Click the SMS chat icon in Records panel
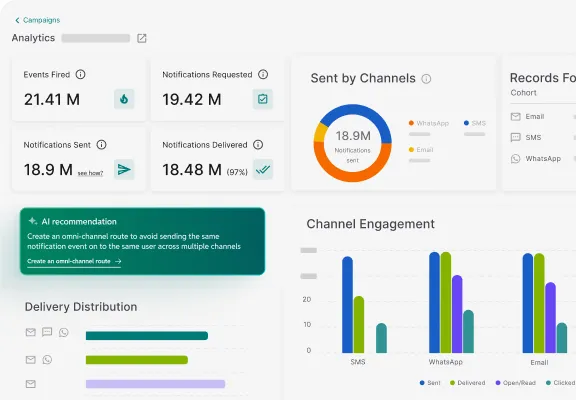The height and width of the screenshot is (400, 576). [x=516, y=137]
